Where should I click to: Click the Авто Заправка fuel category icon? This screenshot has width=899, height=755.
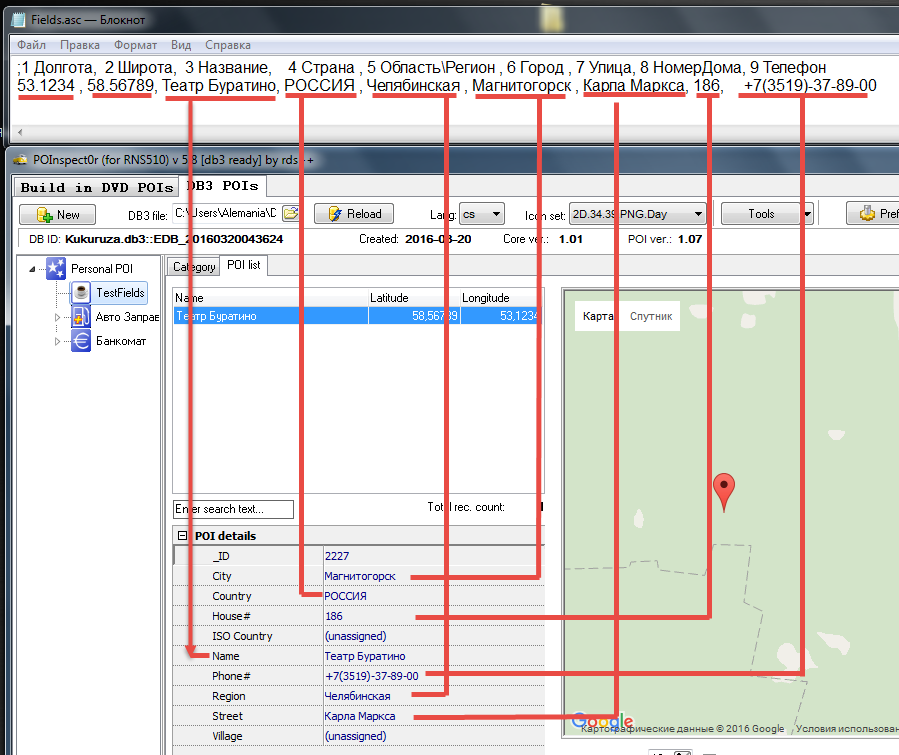[x=81, y=317]
